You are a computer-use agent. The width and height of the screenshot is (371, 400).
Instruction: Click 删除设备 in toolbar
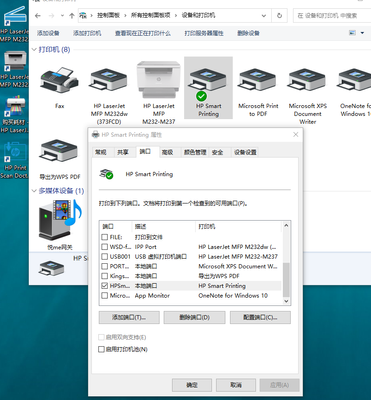pos(248,33)
